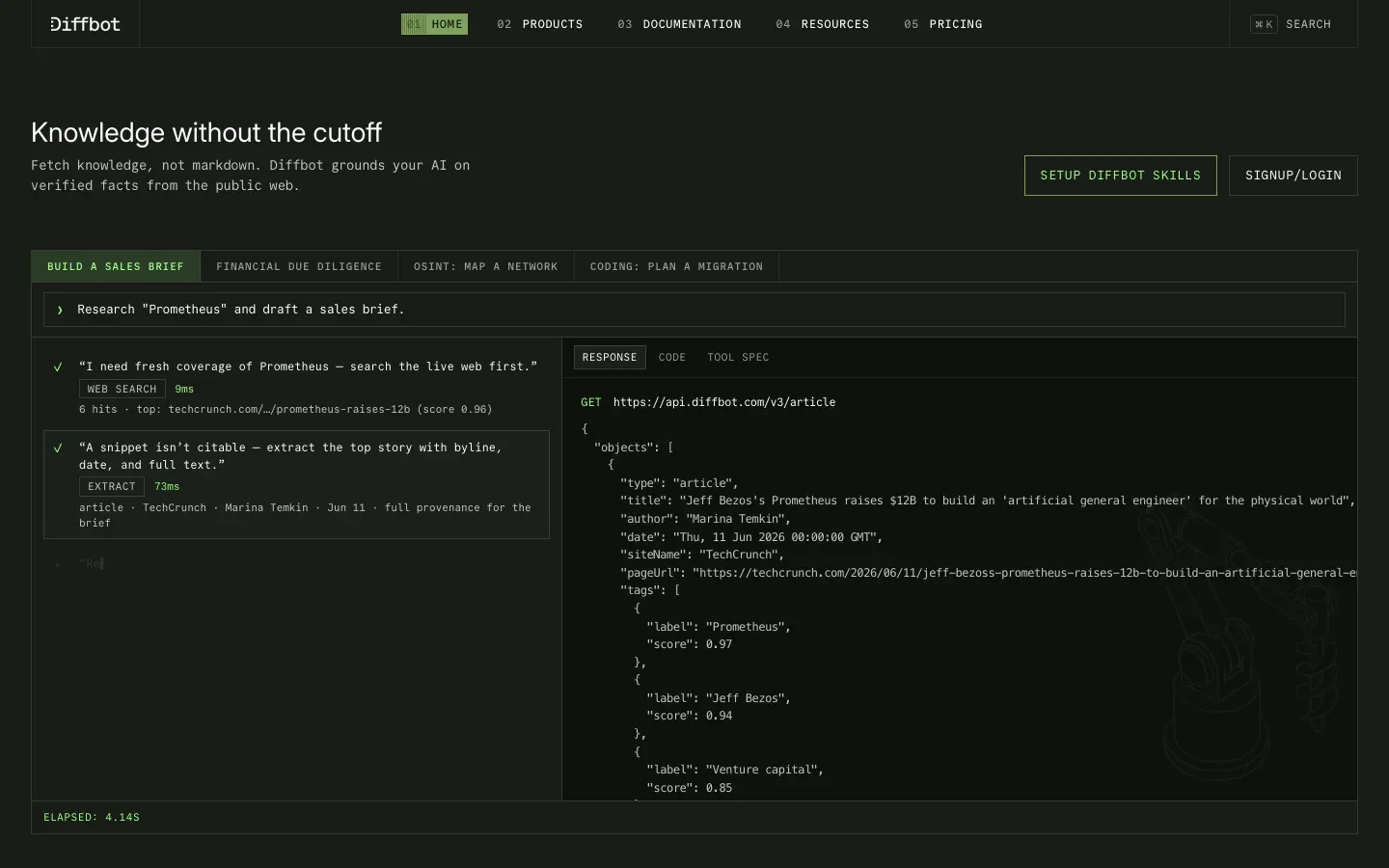Click the "Knowledge without the cutoff" heading

tap(206, 132)
